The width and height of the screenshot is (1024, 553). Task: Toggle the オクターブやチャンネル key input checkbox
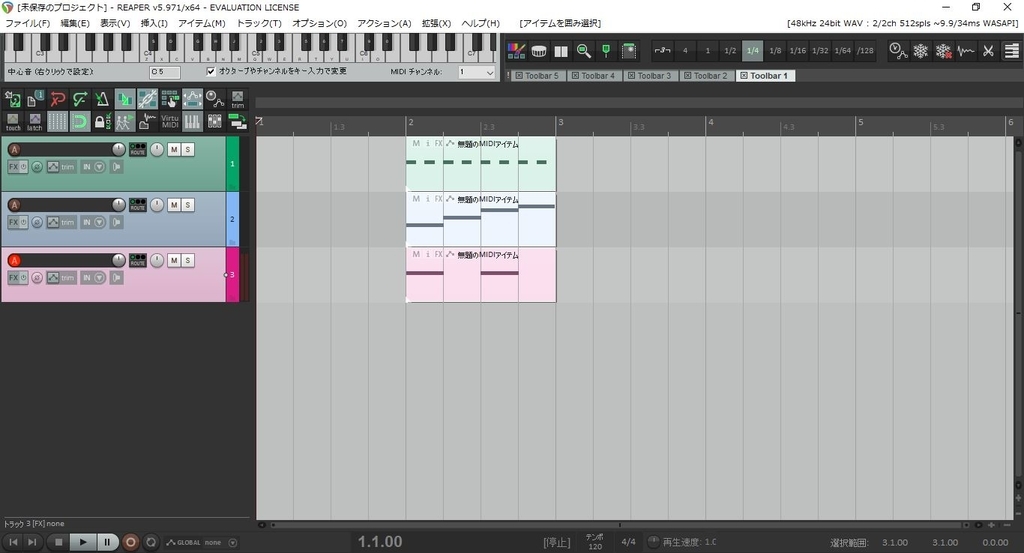(211, 71)
